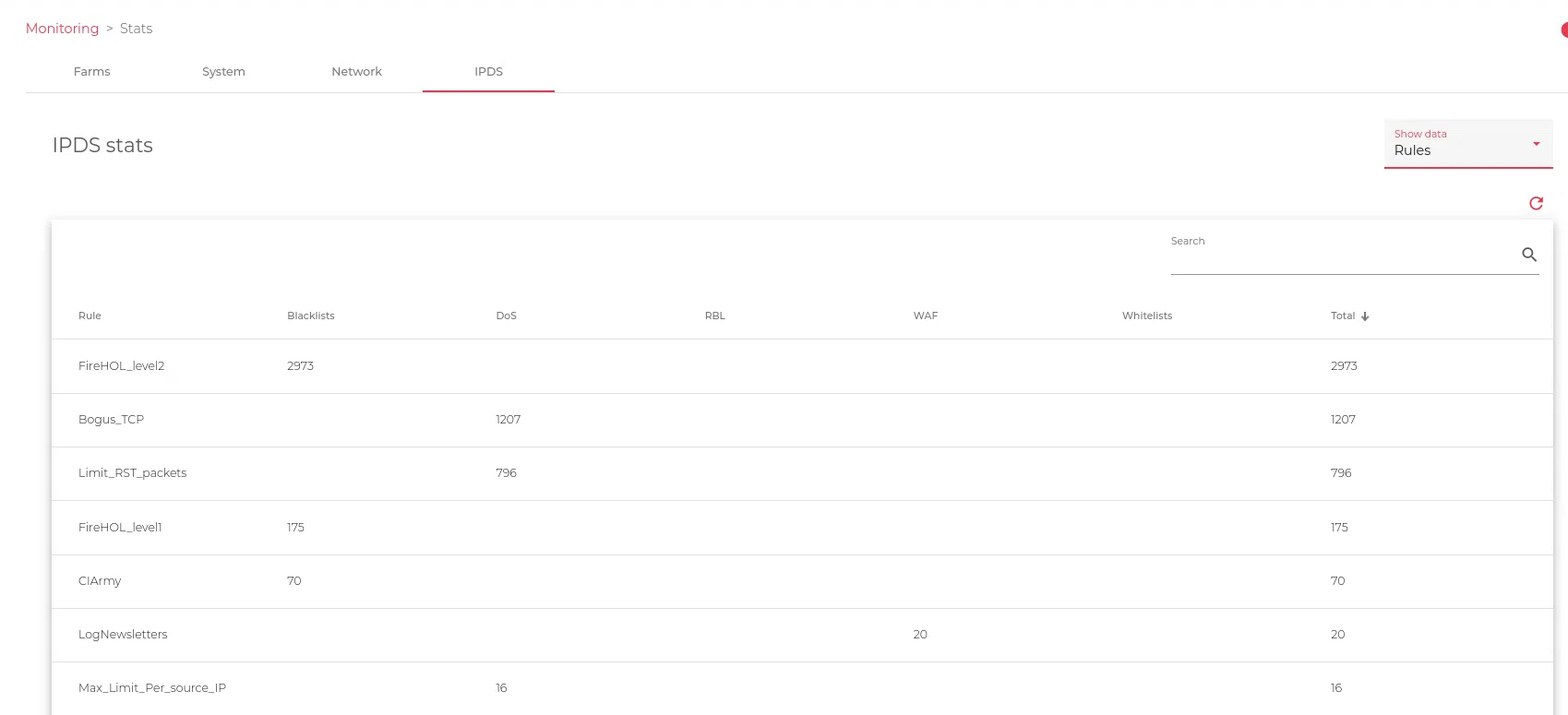Sort by the WAF column header
1568x715 pixels.
(x=925, y=316)
